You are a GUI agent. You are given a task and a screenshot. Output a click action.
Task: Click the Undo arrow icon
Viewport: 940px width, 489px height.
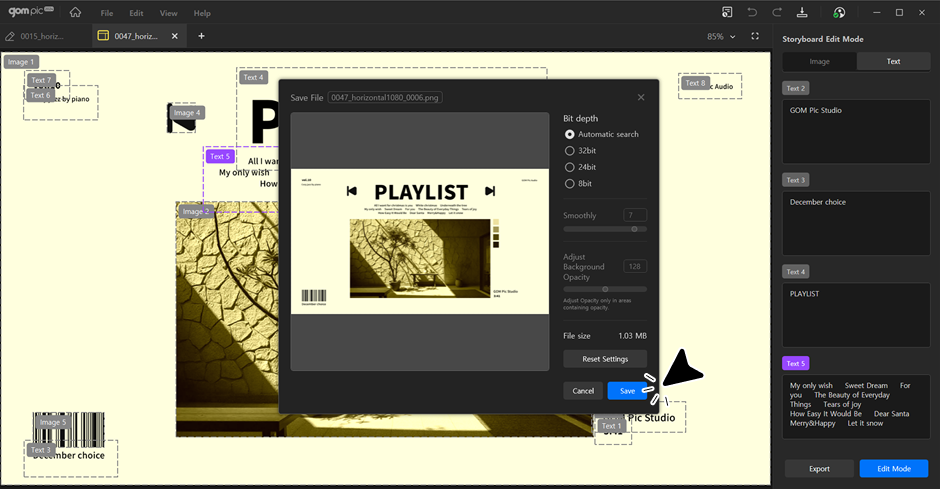(752, 13)
